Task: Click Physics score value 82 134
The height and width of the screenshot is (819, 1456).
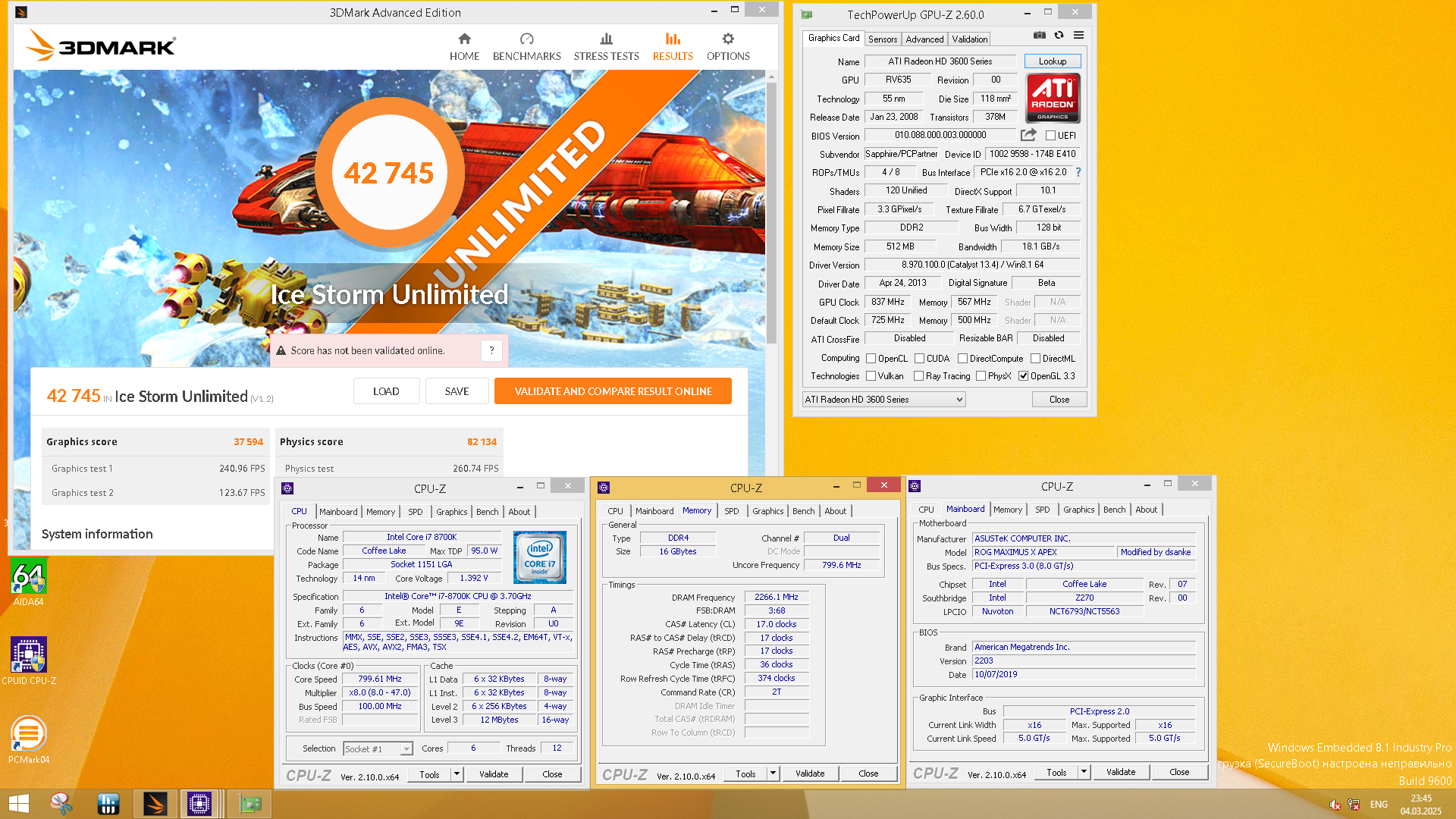Action: click(x=482, y=442)
